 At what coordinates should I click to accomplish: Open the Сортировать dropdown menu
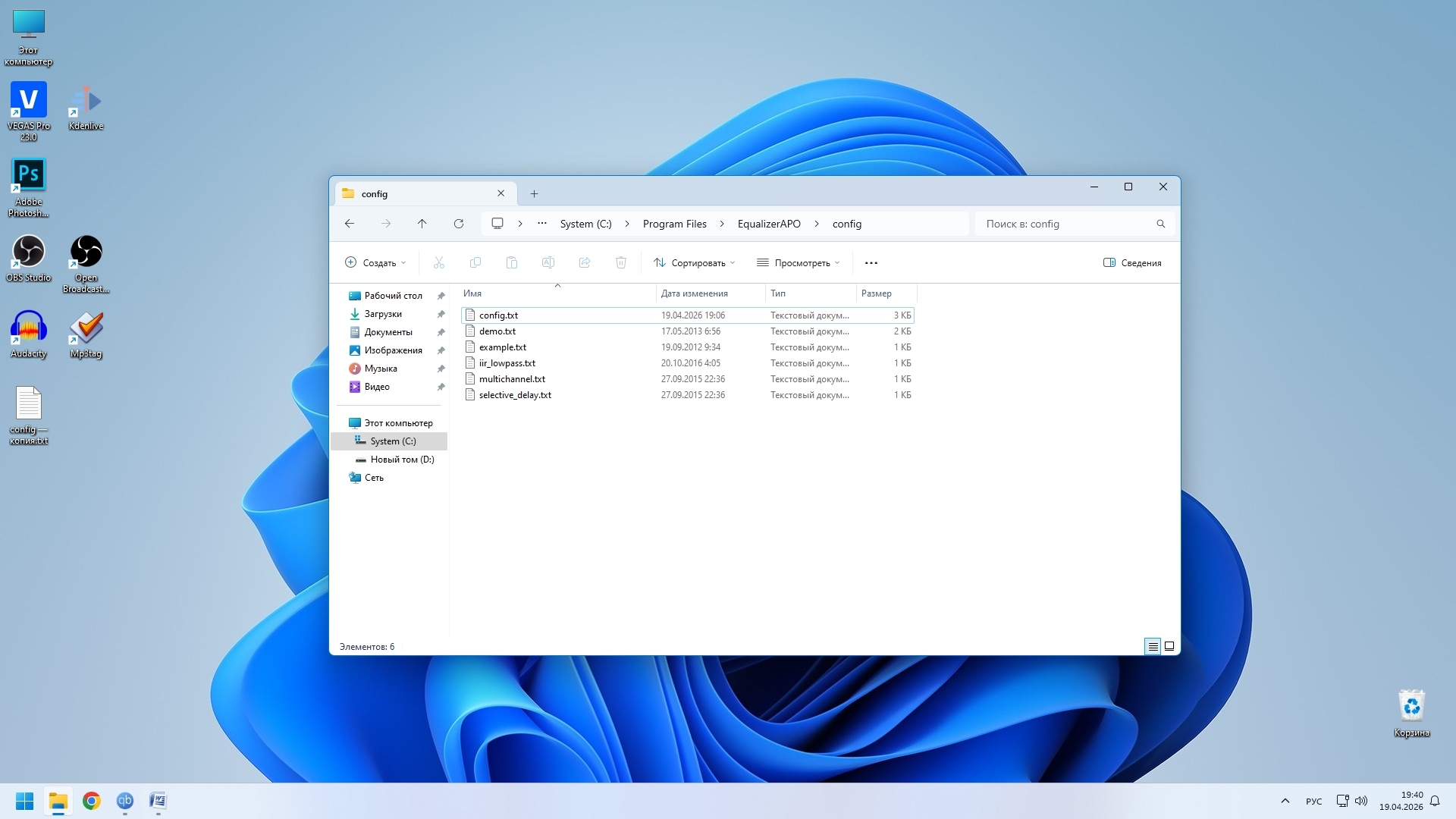tap(694, 263)
